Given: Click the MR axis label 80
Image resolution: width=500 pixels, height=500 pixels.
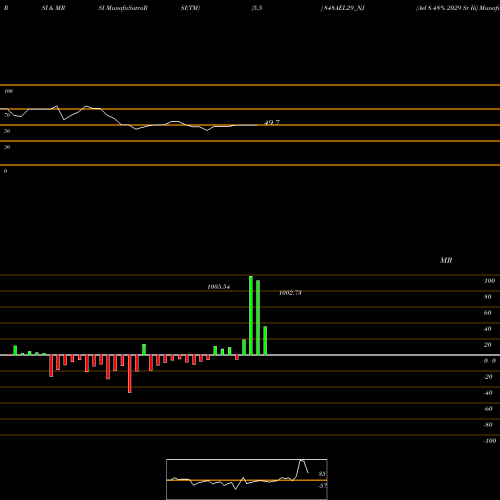Looking at the screenshot, I should [488, 297].
